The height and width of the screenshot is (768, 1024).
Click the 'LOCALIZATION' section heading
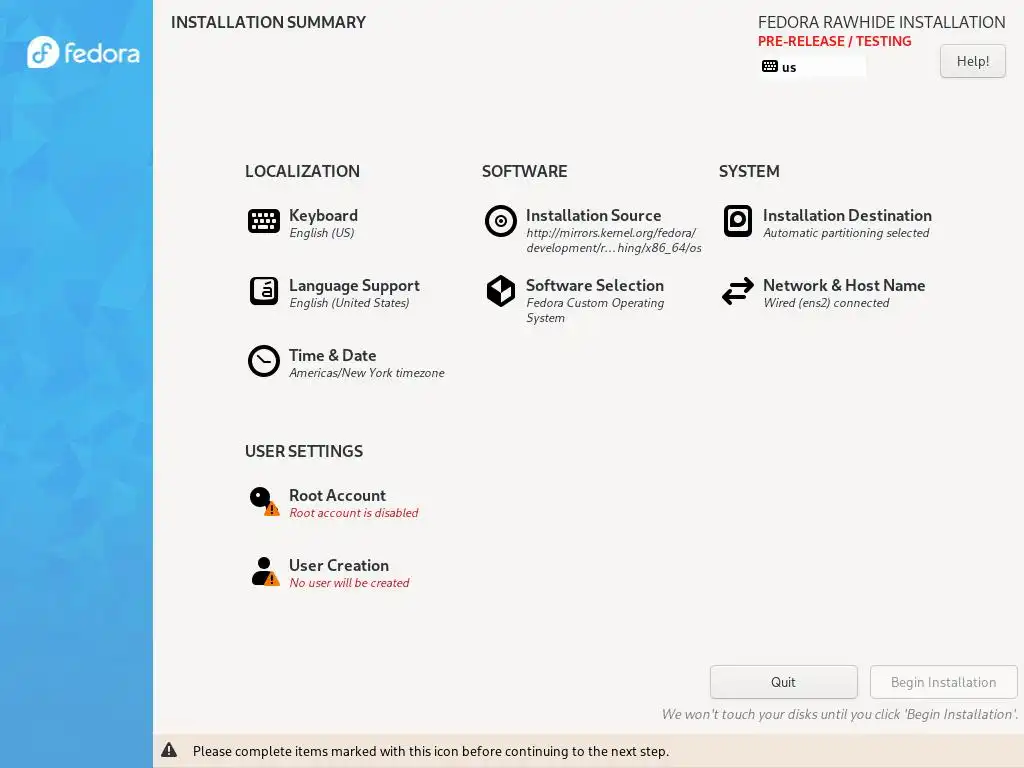pyautogui.click(x=302, y=171)
